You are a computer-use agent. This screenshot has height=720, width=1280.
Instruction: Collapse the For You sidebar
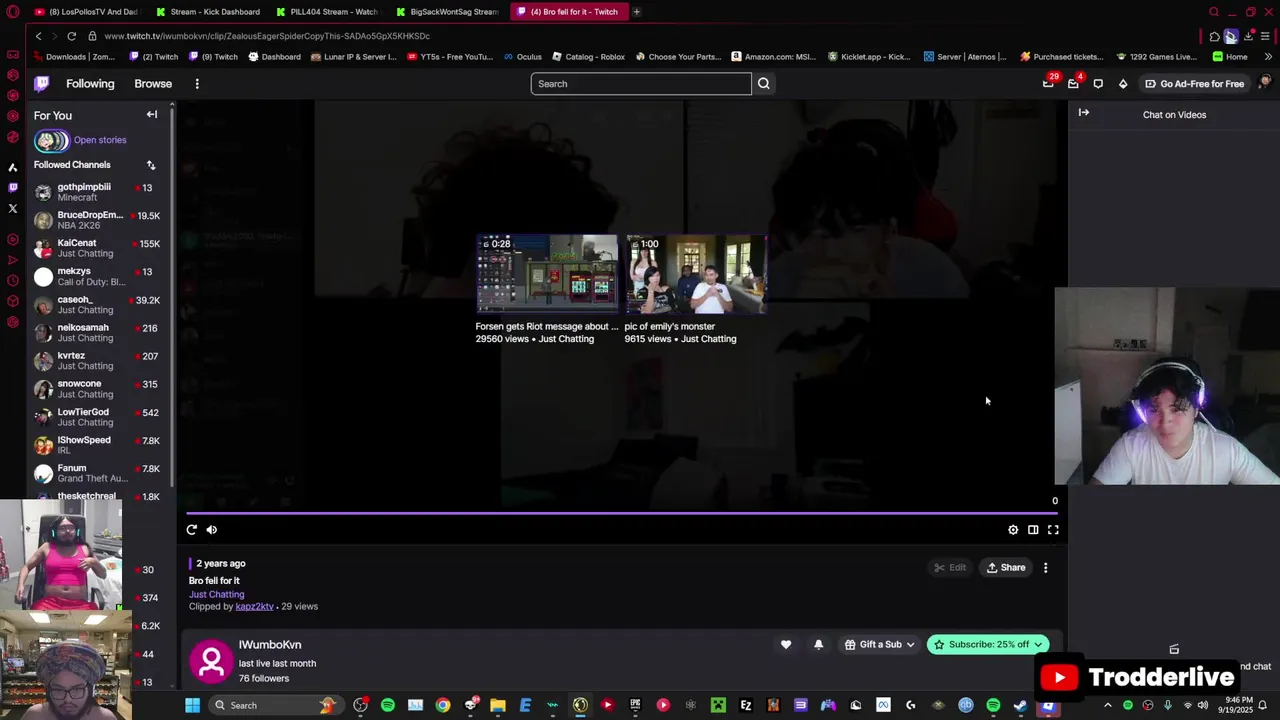(x=152, y=115)
